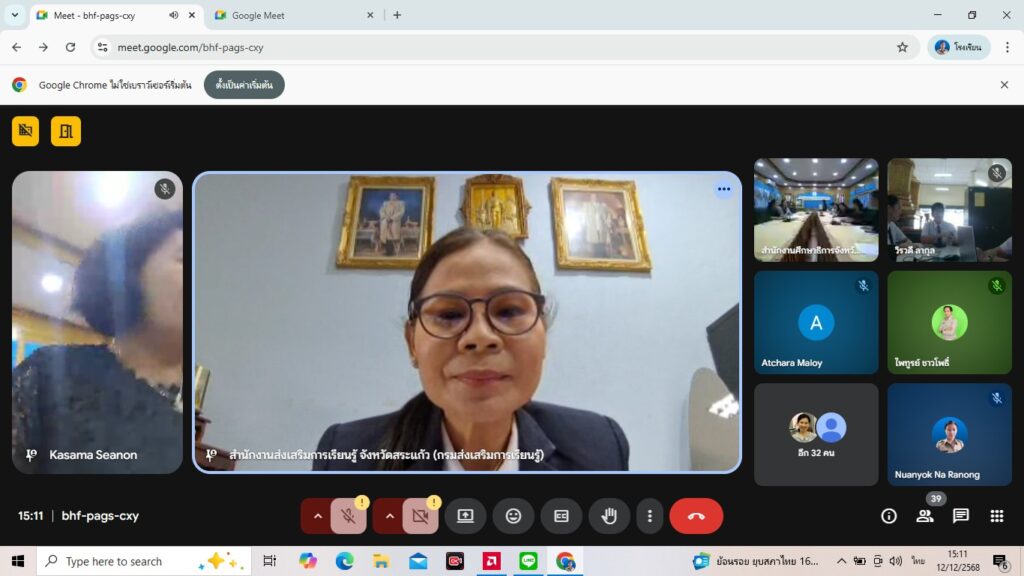The image size is (1024, 576).
Task: Bookmark this page with star icon
Action: [x=902, y=47]
